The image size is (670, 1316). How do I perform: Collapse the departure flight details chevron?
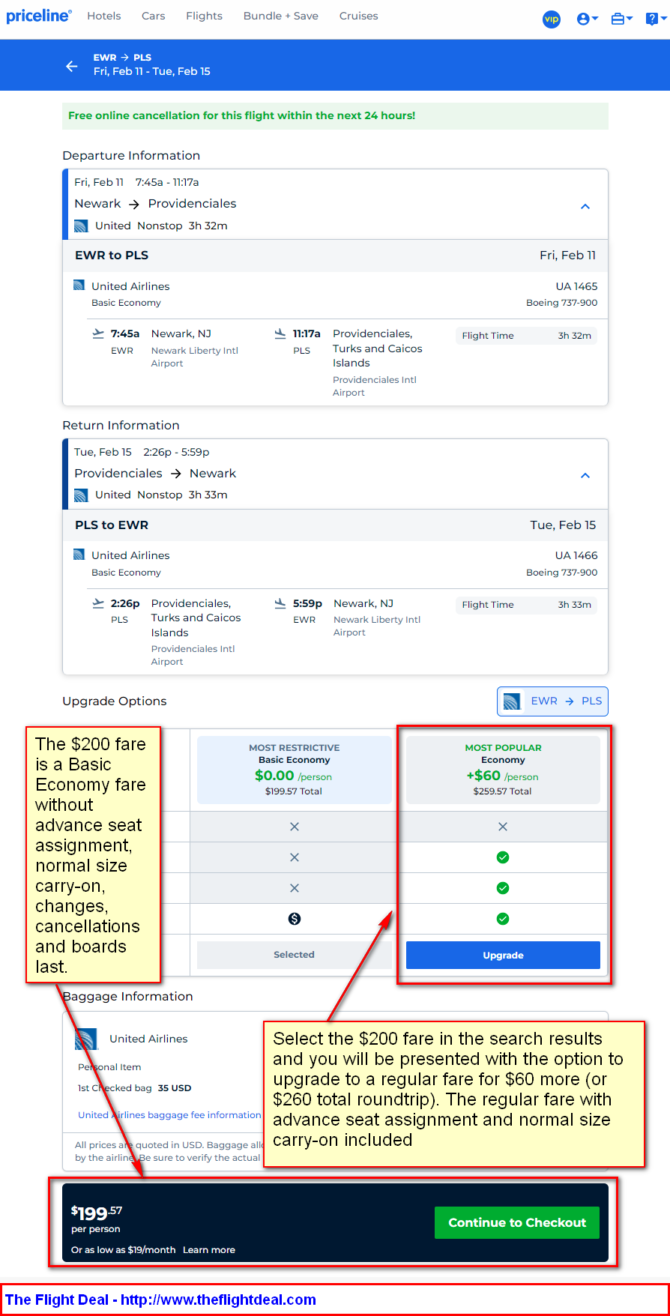pos(585,206)
